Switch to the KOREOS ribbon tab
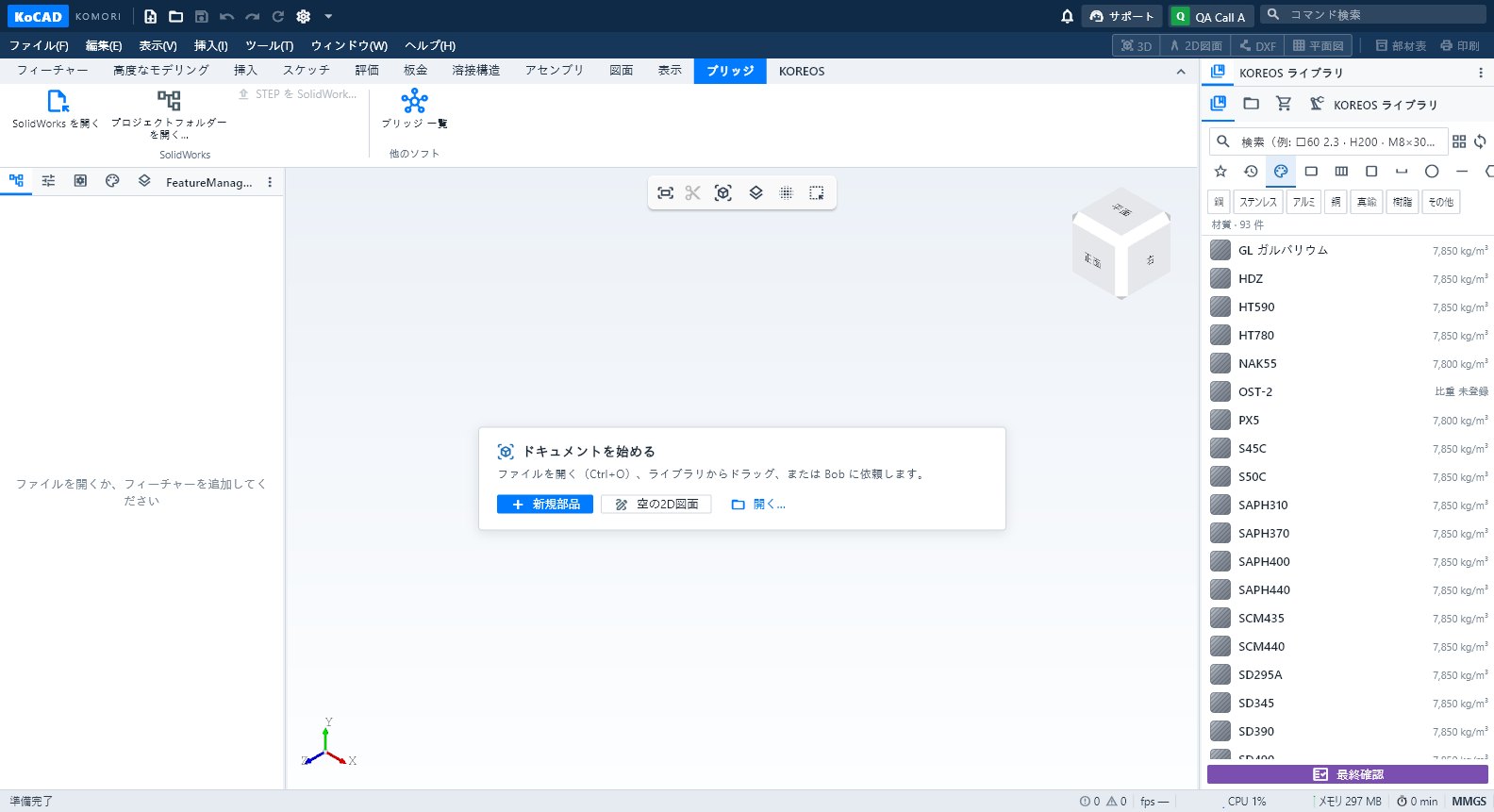The image size is (1494, 812). pyautogui.click(x=802, y=71)
